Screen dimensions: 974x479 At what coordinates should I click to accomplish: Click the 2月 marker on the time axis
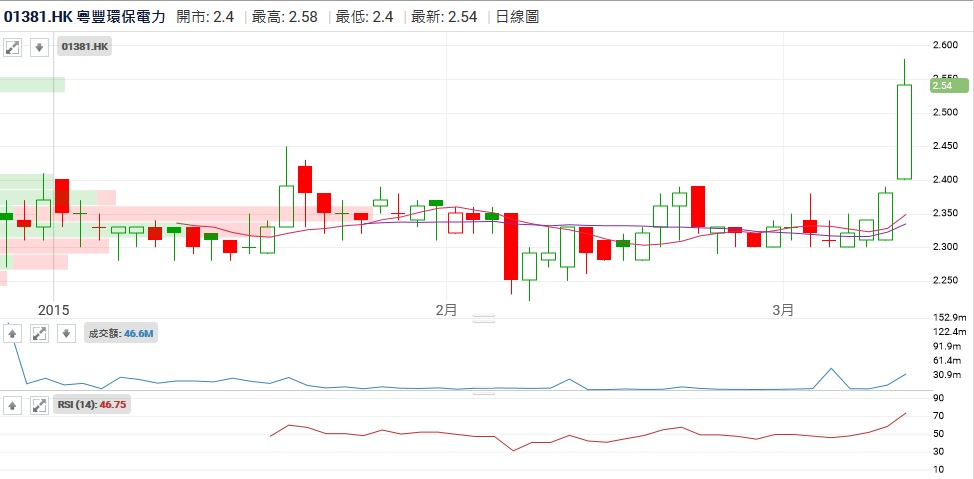click(446, 310)
